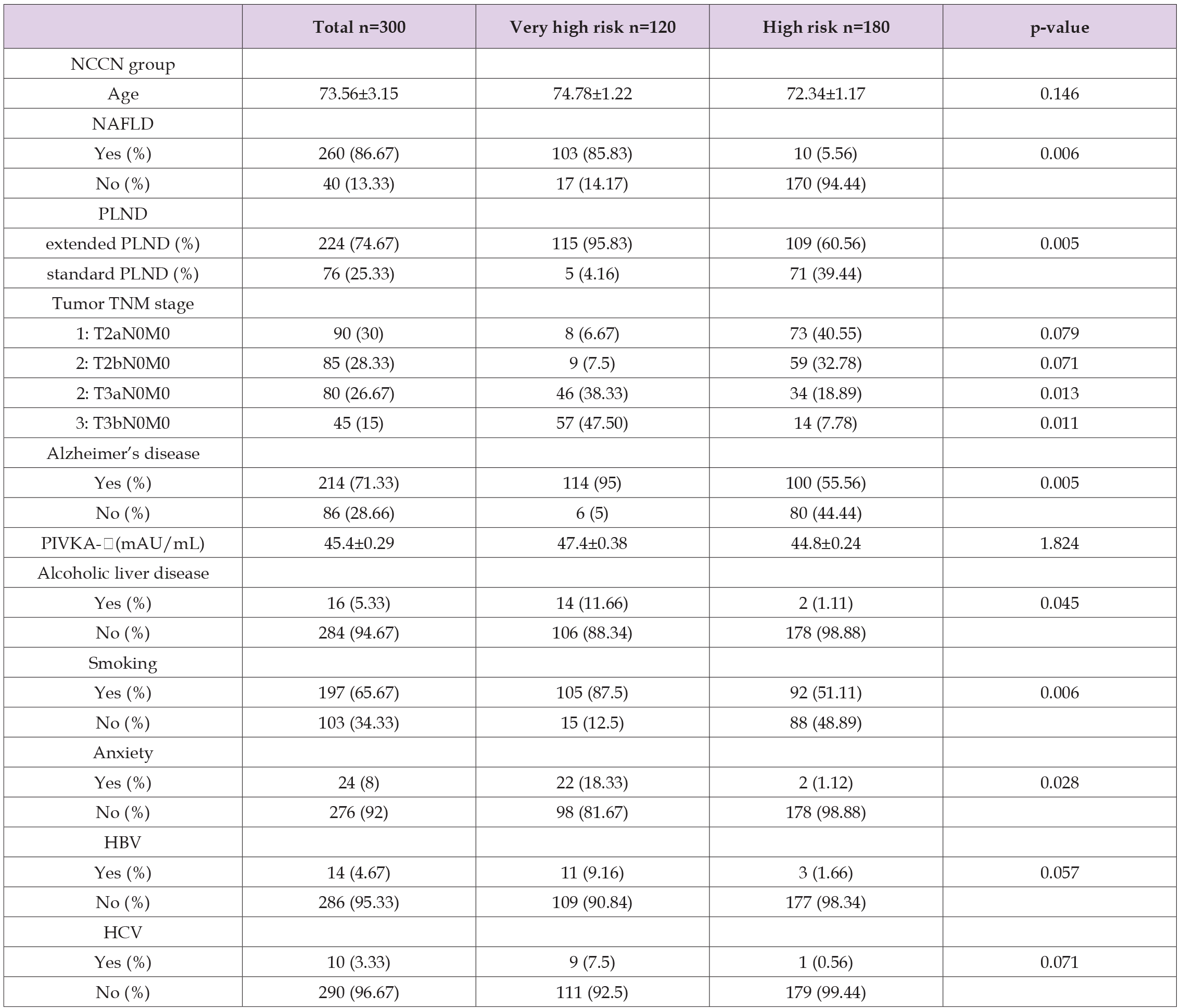Click the cell '115 (95.83)'
The width and height of the screenshot is (1181, 1008).
coord(592,244)
